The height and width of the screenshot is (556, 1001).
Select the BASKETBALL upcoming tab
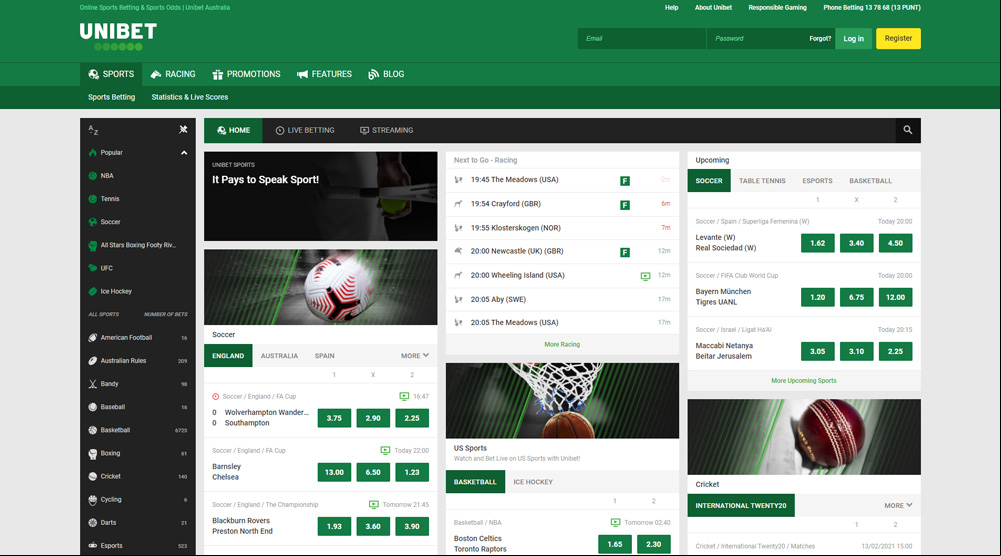(870, 181)
